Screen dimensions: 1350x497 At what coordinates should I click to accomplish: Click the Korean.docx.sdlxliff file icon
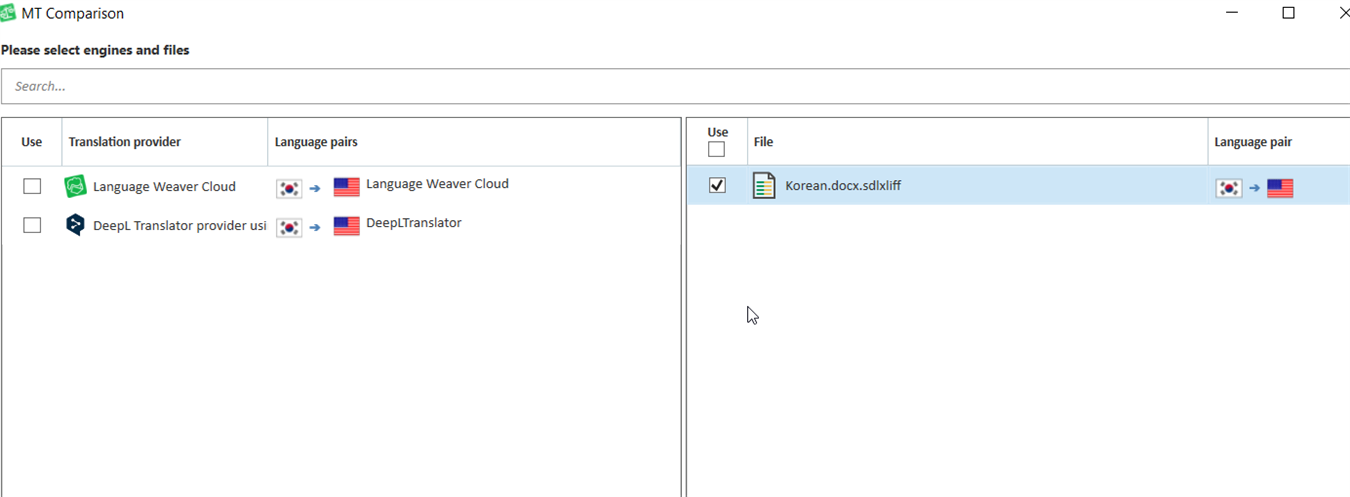coord(764,185)
